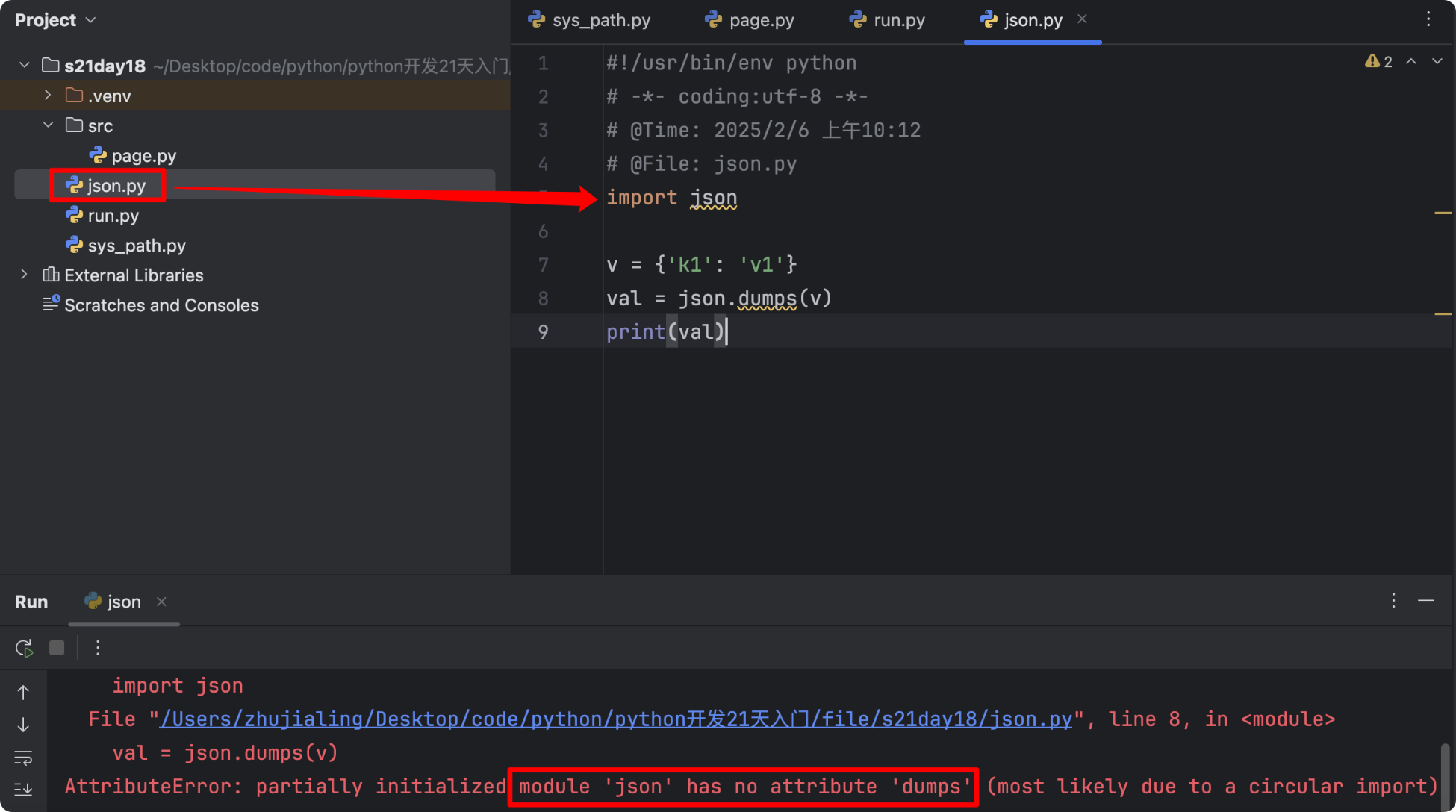This screenshot has height=812, width=1456.
Task: Open editor tabs more options menu
Action: (x=1428, y=19)
